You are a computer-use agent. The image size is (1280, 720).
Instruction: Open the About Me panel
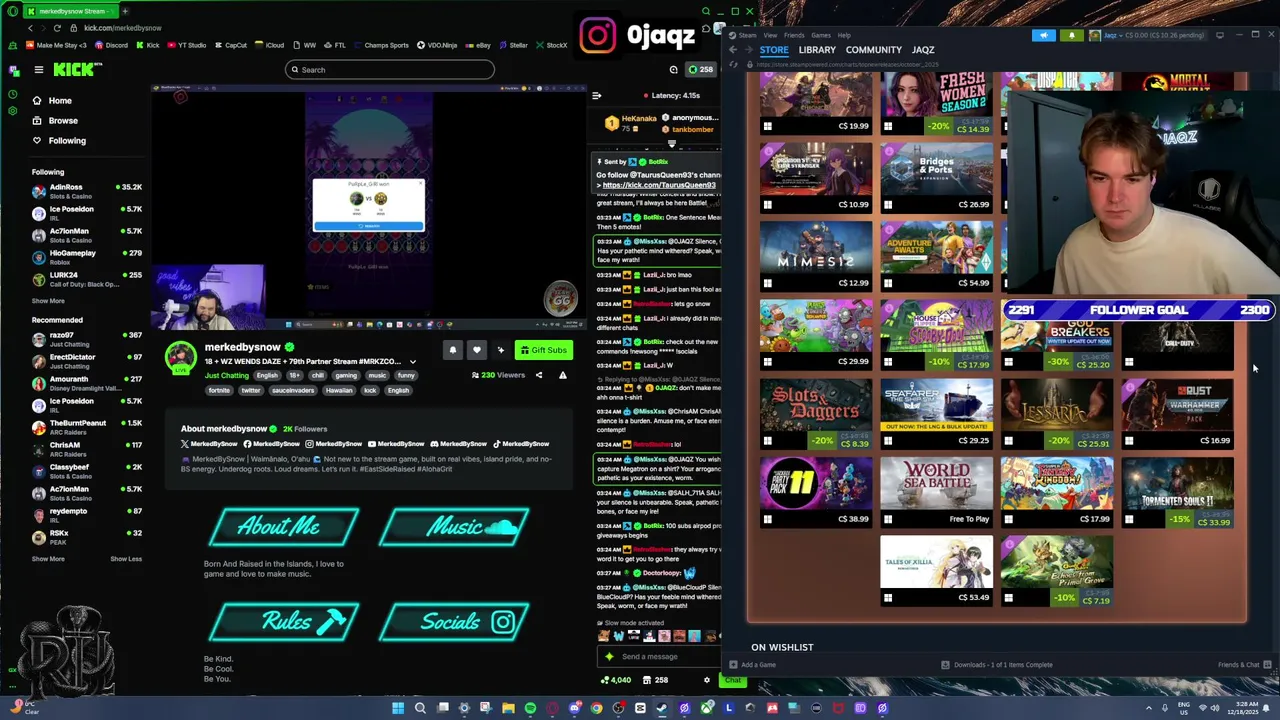(283, 527)
